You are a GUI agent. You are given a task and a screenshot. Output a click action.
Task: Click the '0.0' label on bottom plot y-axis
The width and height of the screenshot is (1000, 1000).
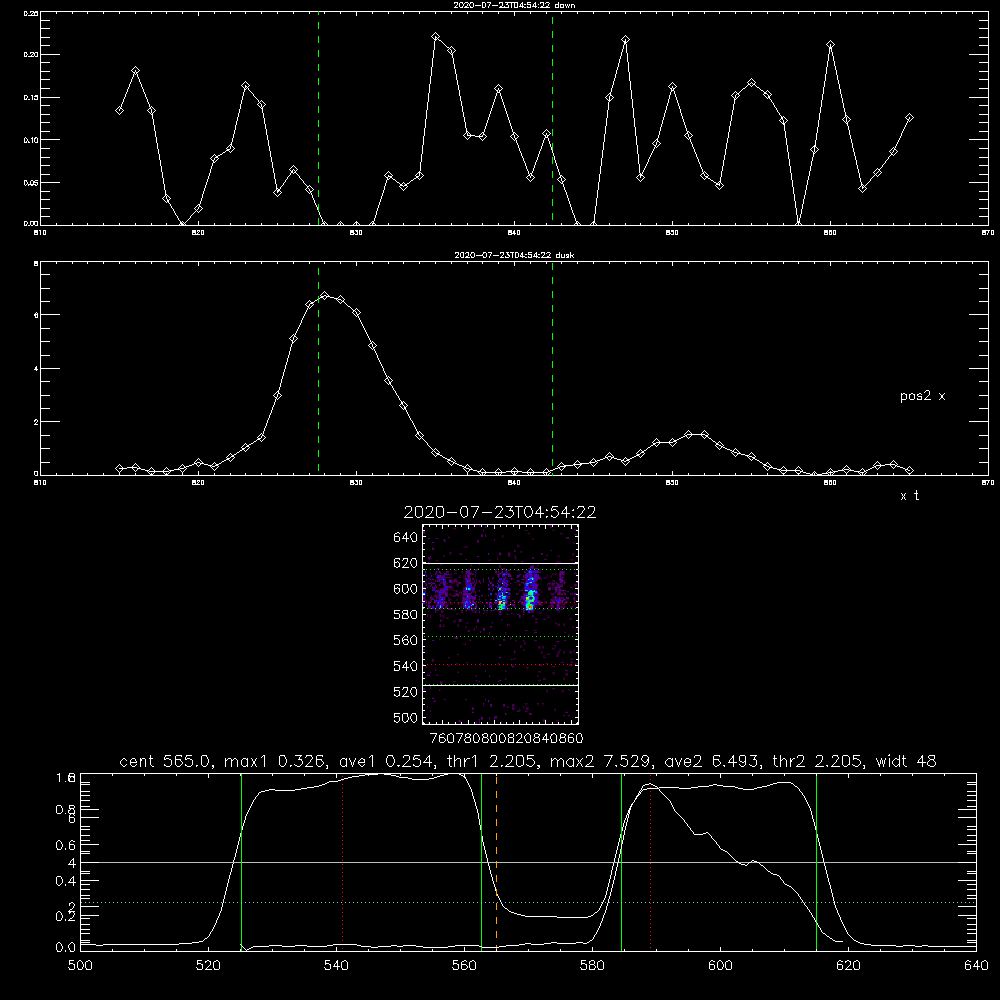point(65,947)
